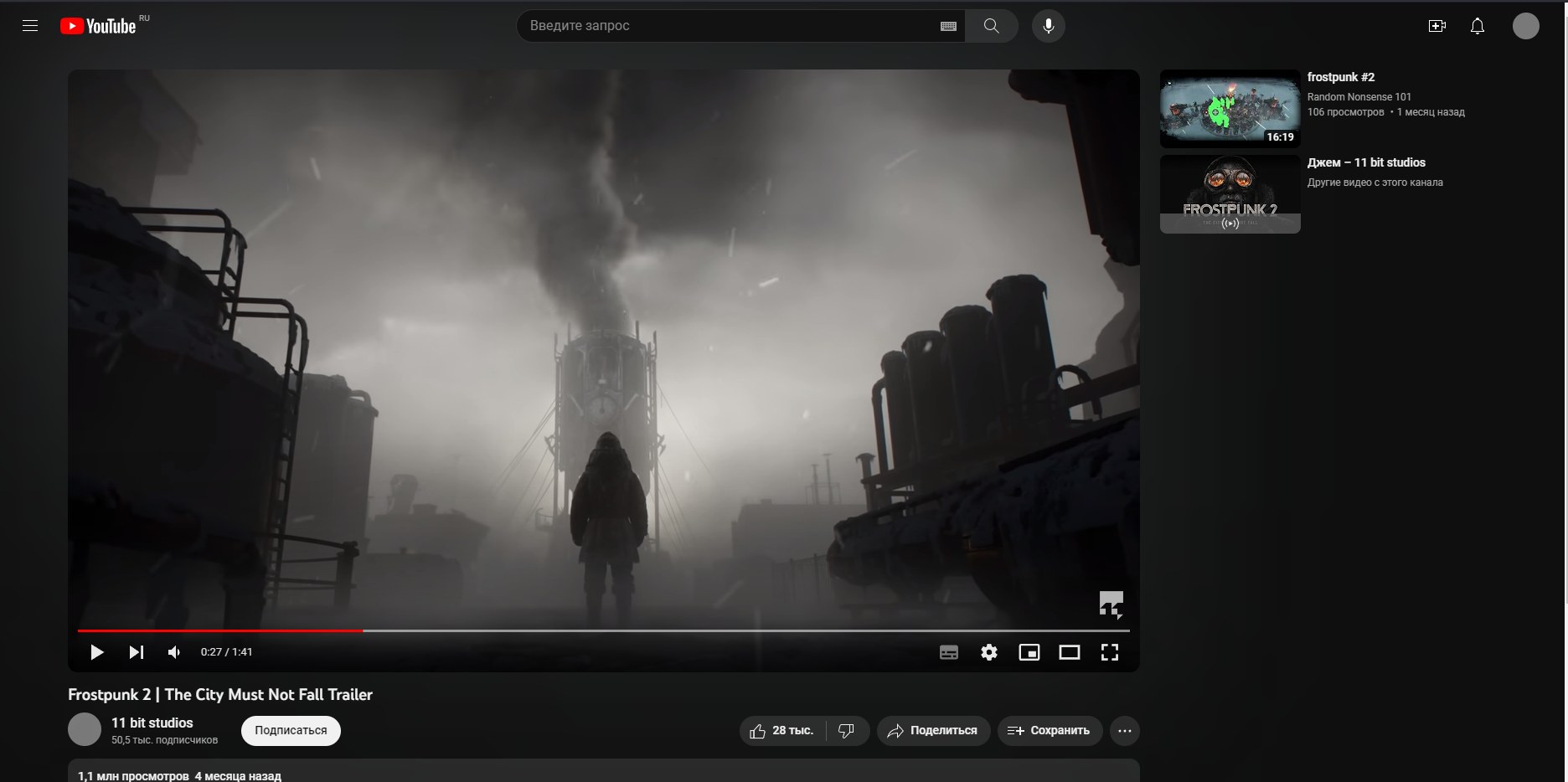Open the "frostpunk #2" title link
Viewport: 1568px width, 782px height.
click(x=1341, y=77)
